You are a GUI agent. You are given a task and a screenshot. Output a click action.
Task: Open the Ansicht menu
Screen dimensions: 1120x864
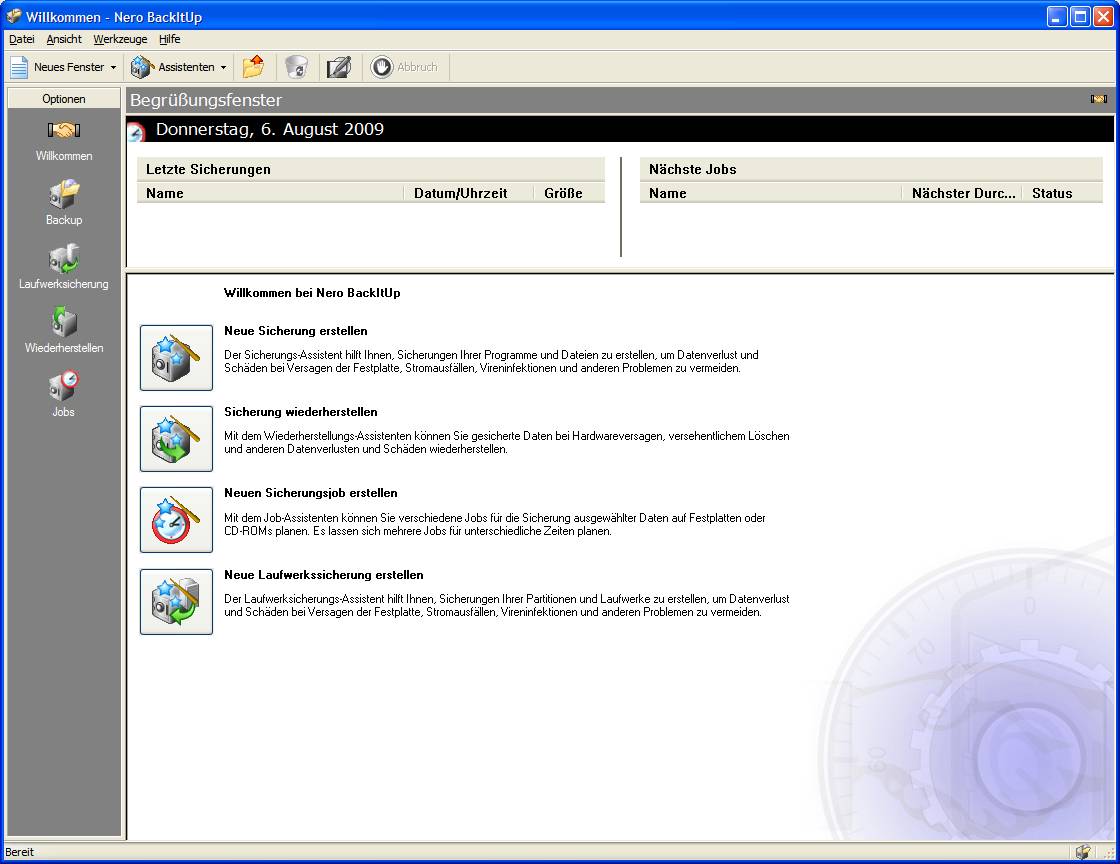[x=64, y=39]
